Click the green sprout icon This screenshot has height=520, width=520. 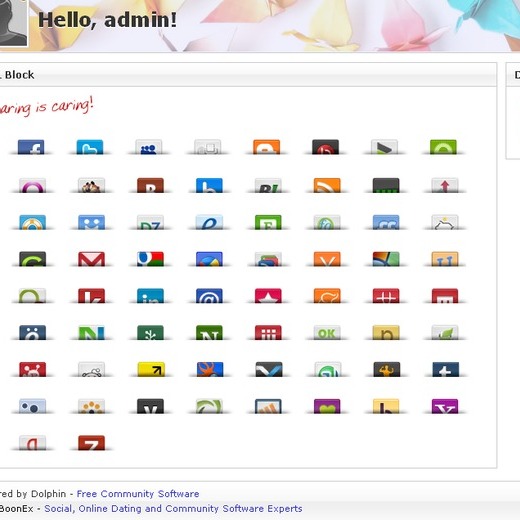[x=150, y=333]
